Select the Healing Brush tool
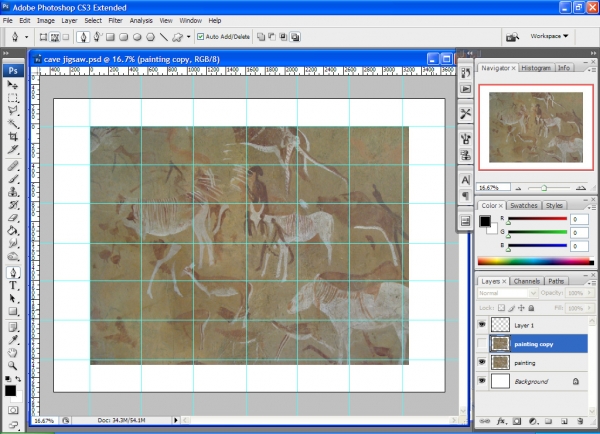600x434 pixels. click(x=13, y=166)
